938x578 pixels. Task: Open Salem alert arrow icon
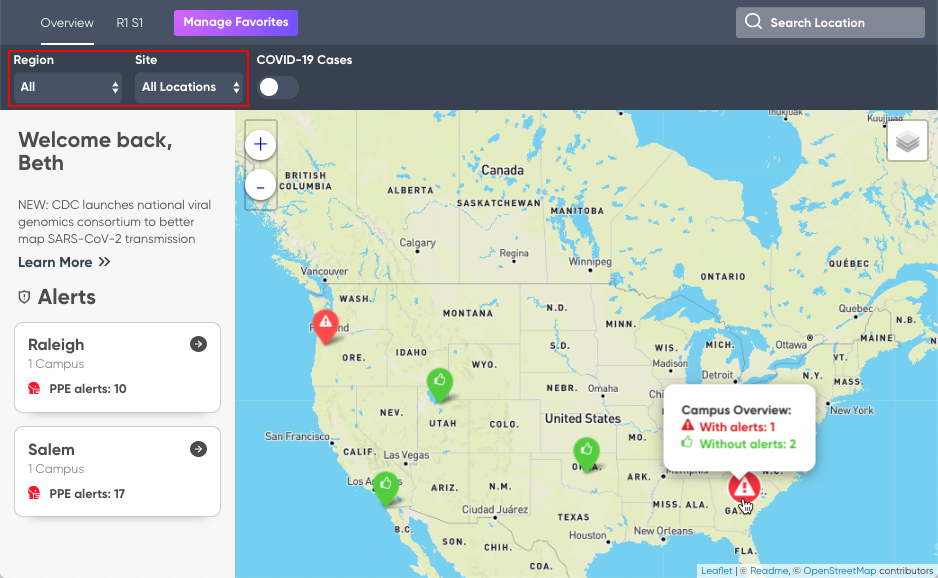click(199, 449)
